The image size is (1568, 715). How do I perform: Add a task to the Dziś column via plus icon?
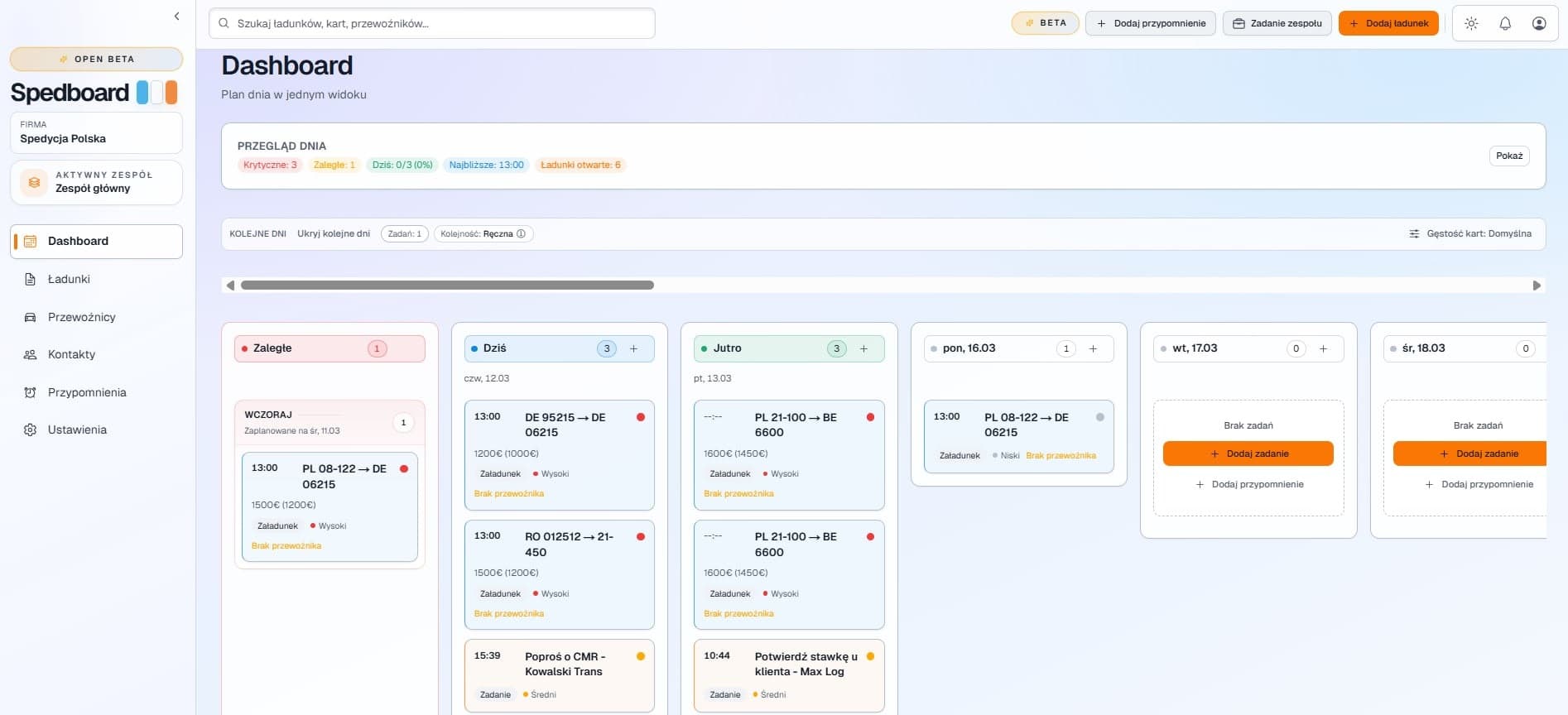tap(633, 348)
